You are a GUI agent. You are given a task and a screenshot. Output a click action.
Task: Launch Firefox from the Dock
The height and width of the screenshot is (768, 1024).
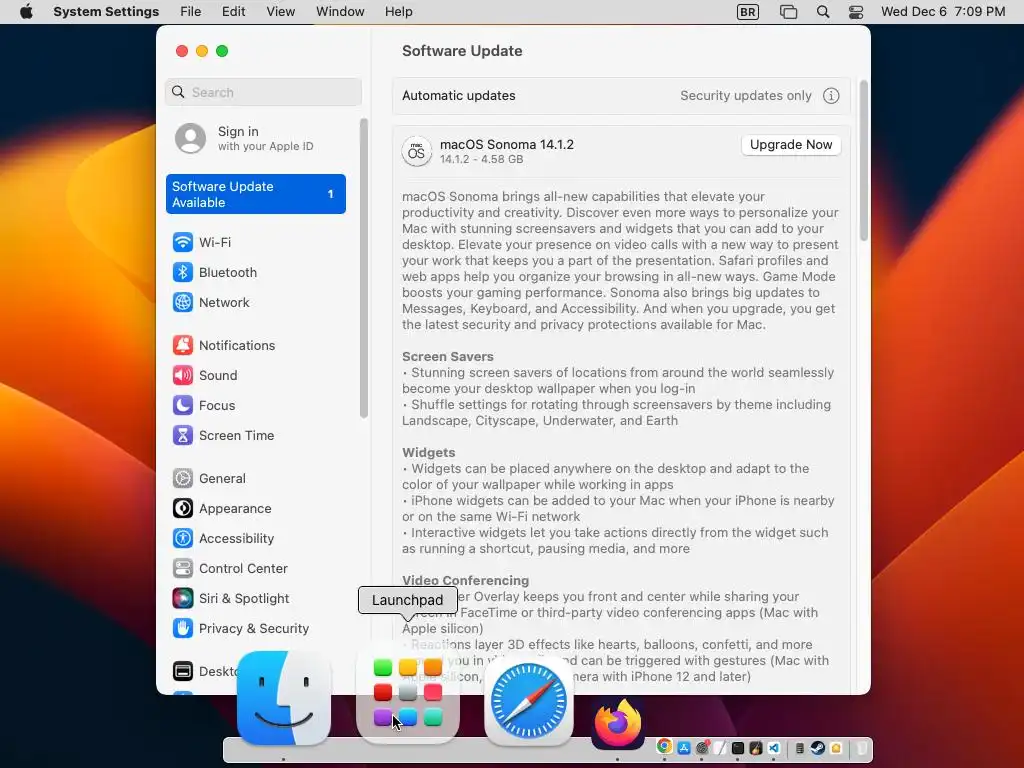(618, 723)
